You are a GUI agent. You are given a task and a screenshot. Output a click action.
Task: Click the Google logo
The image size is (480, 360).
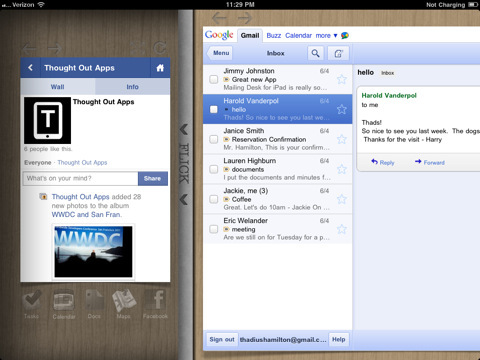pyautogui.click(x=219, y=35)
